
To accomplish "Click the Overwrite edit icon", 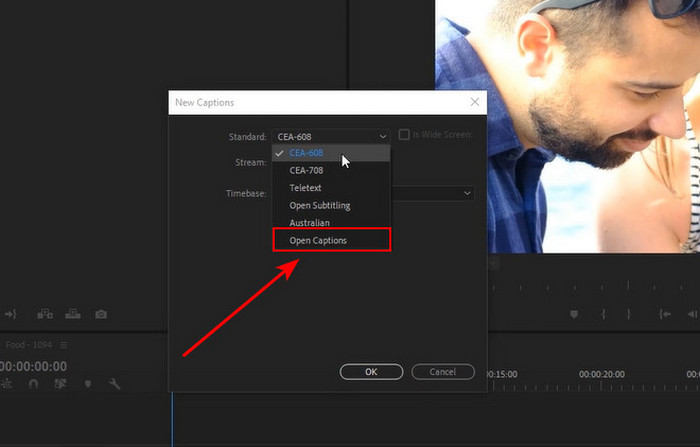I will tap(73, 314).
